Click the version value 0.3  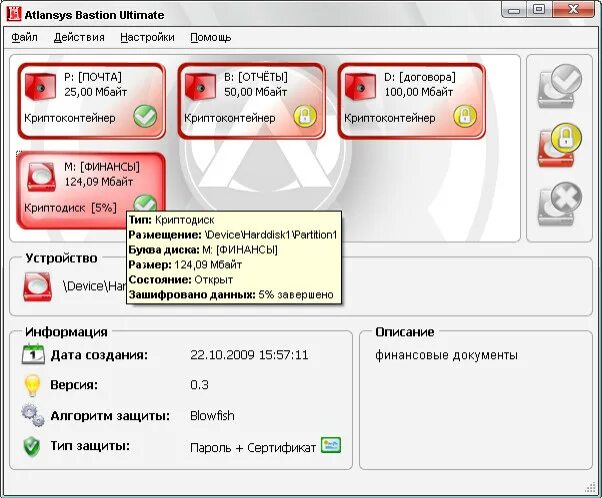[x=199, y=385]
